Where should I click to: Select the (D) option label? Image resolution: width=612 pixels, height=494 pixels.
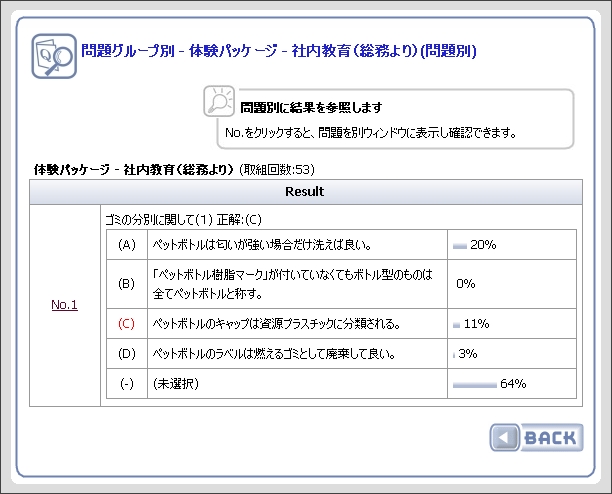tap(126, 354)
